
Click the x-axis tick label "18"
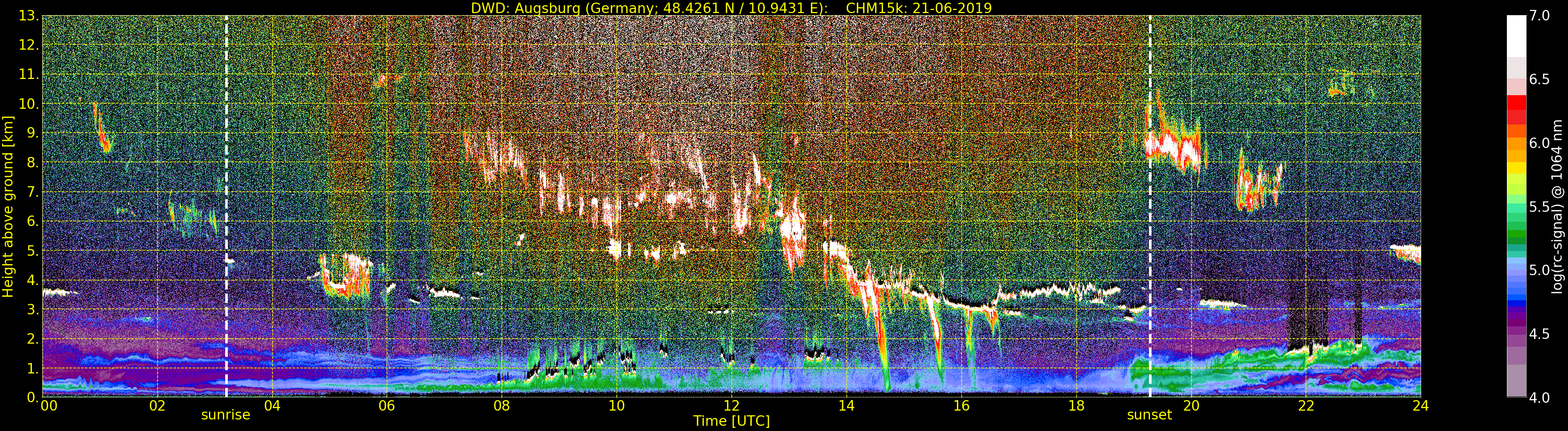[1076, 406]
